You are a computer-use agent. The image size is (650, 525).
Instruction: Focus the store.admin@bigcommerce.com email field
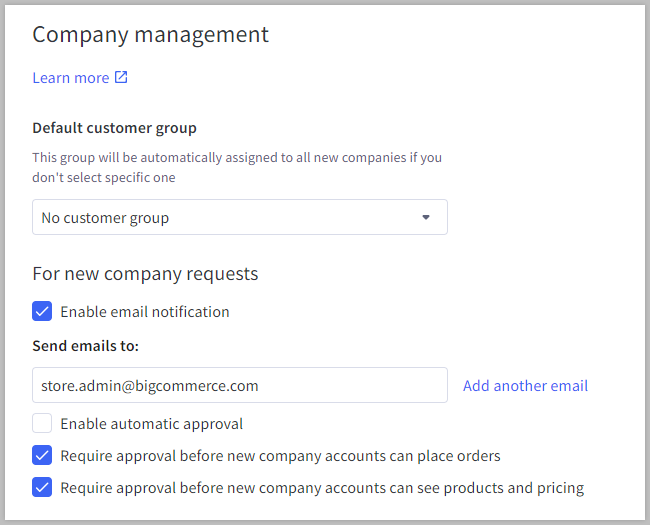coord(239,385)
